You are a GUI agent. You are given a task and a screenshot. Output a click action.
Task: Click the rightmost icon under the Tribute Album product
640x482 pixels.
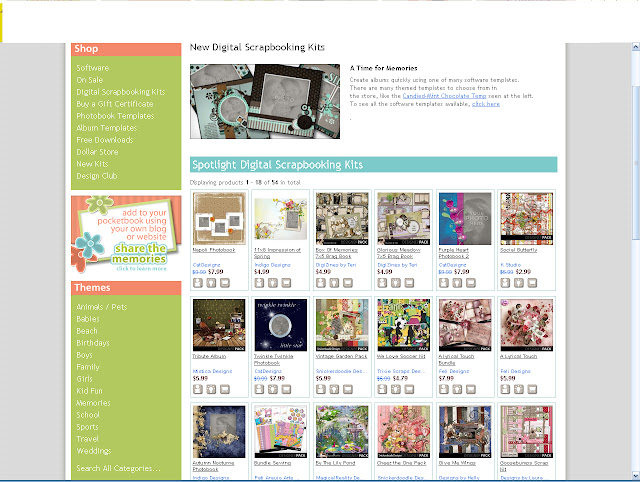(x=225, y=389)
